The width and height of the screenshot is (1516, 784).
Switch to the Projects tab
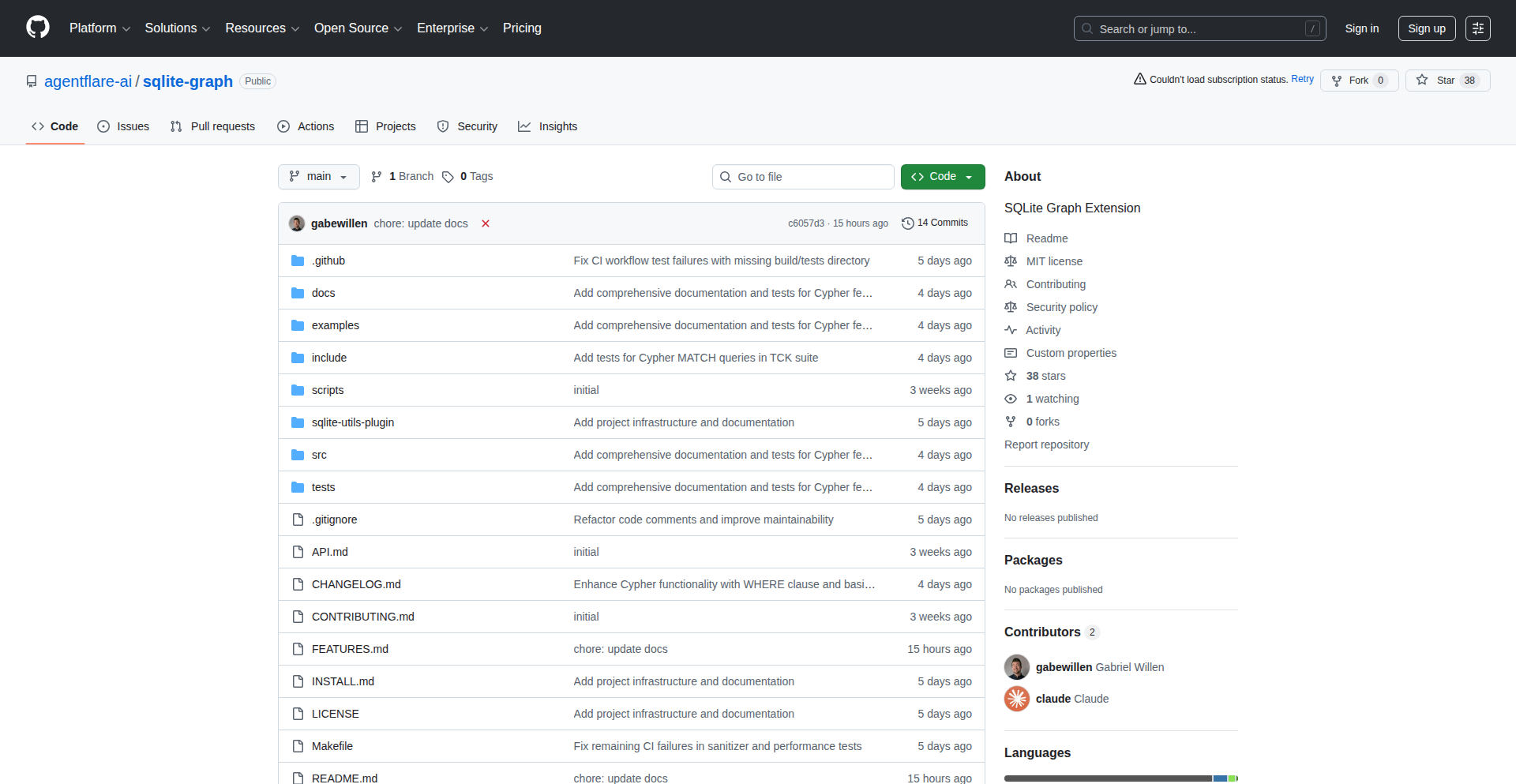pos(385,126)
